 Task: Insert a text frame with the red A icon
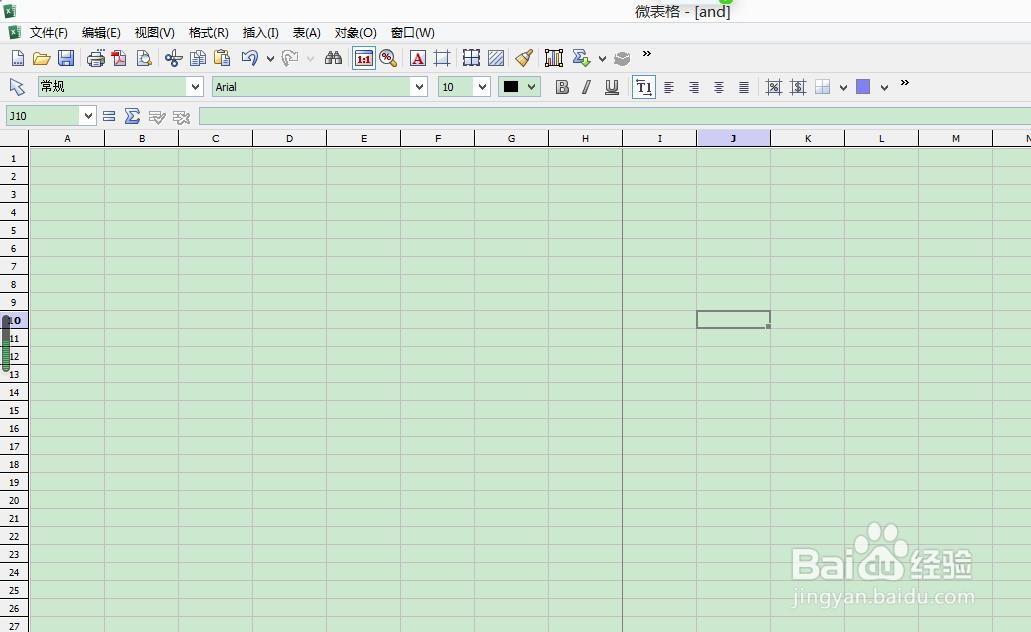tap(418, 59)
